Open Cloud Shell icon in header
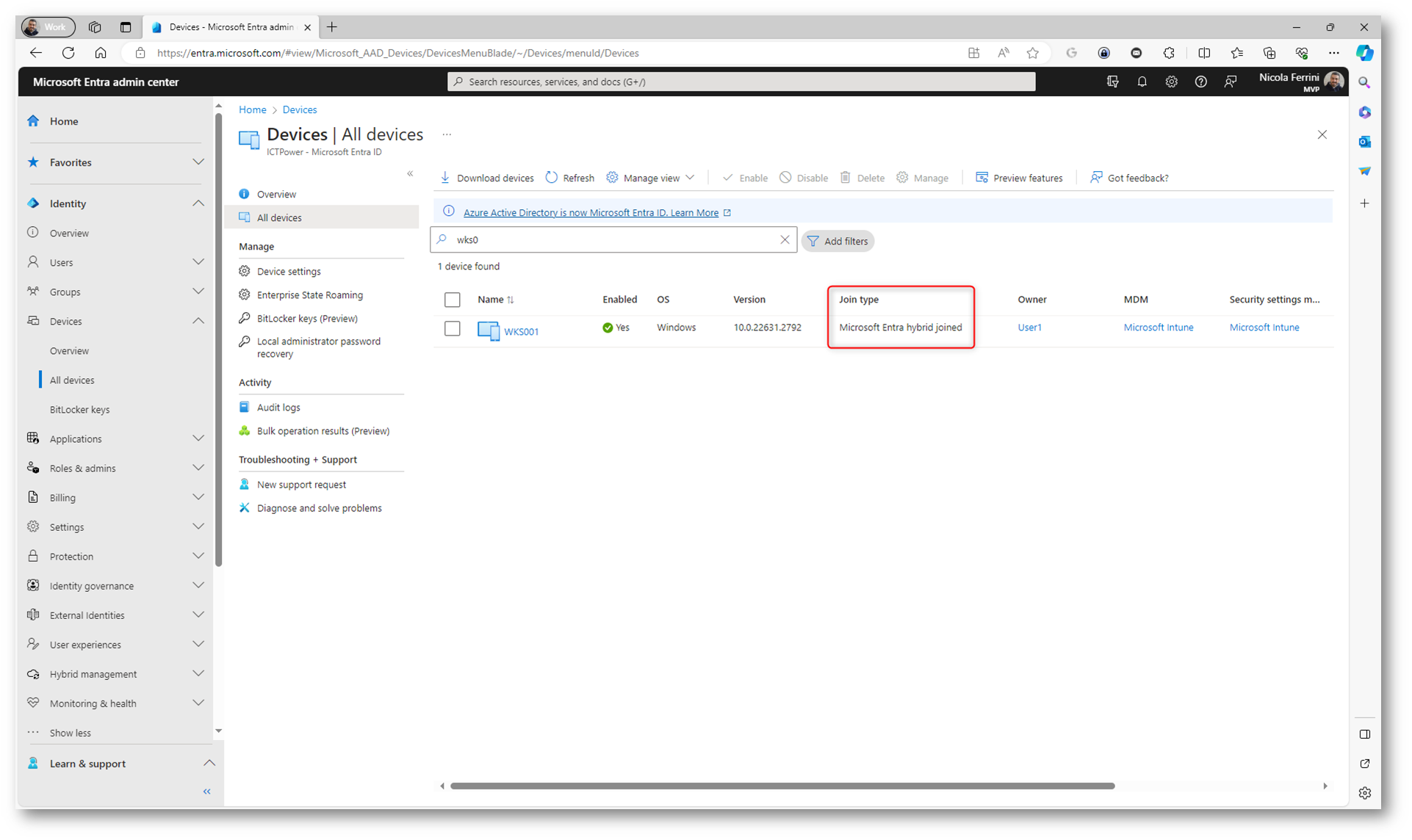The height and width of the screenshot is (840, 1412). [1112, 82]
